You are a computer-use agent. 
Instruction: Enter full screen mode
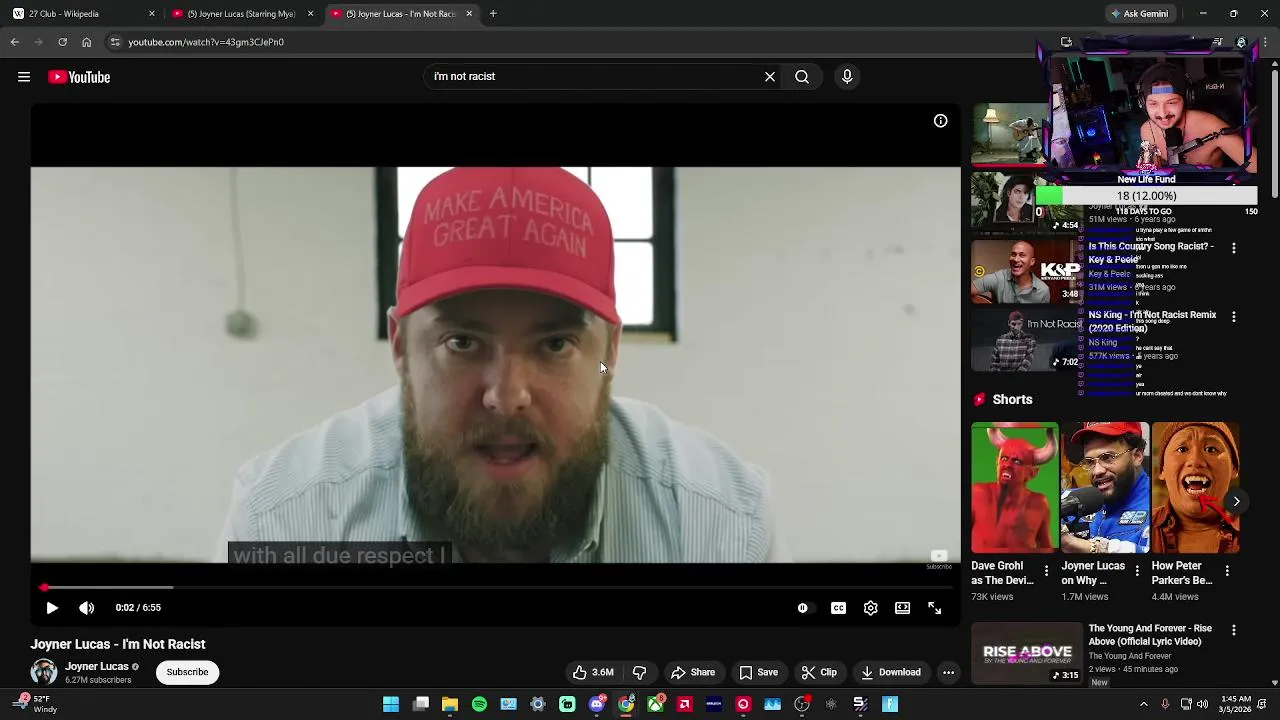point(935,608)
